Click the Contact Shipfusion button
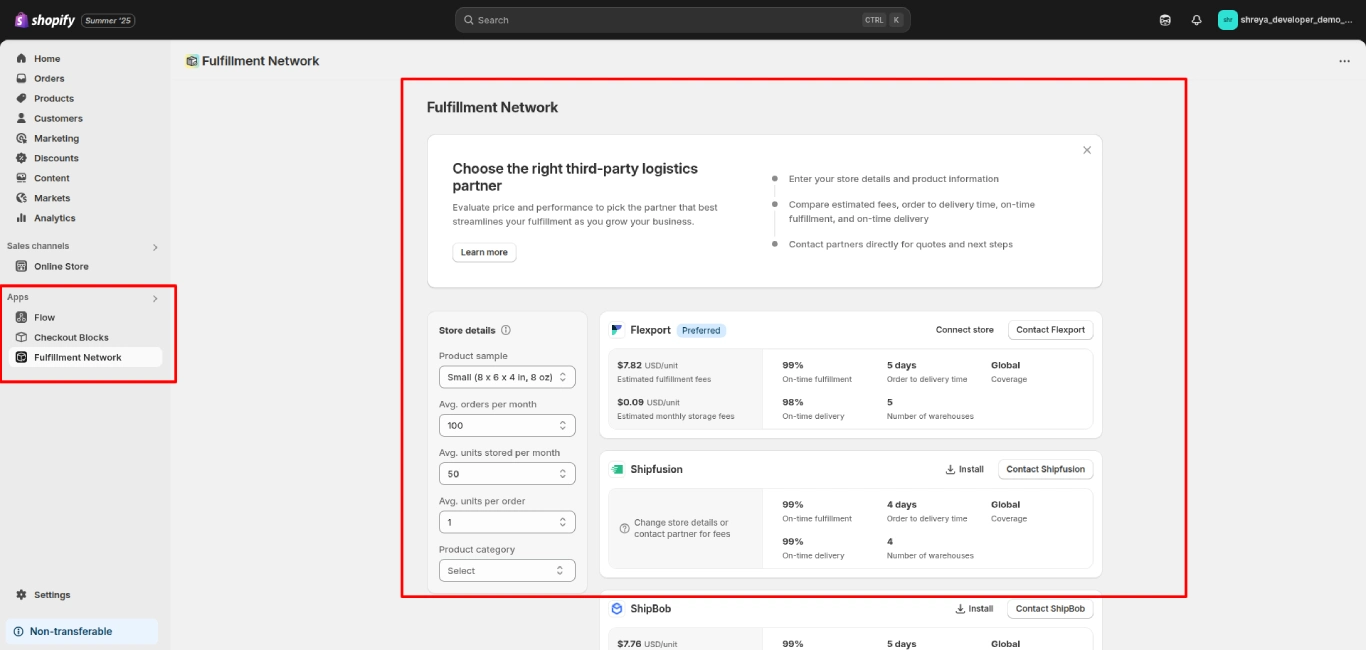This screenshot has width=1366, height=650. 1045,469
